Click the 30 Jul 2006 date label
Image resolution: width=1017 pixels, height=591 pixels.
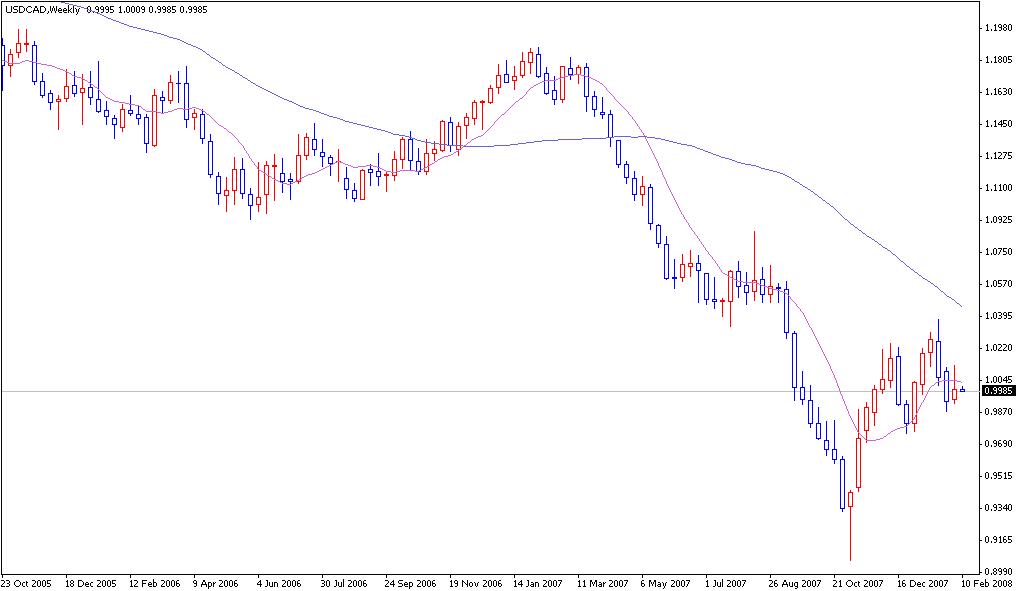click(x=344, y=583)
